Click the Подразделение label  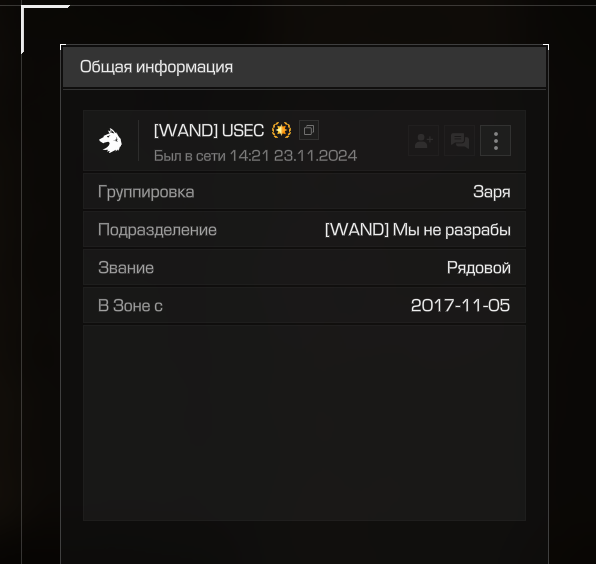[x=157, y=230]
